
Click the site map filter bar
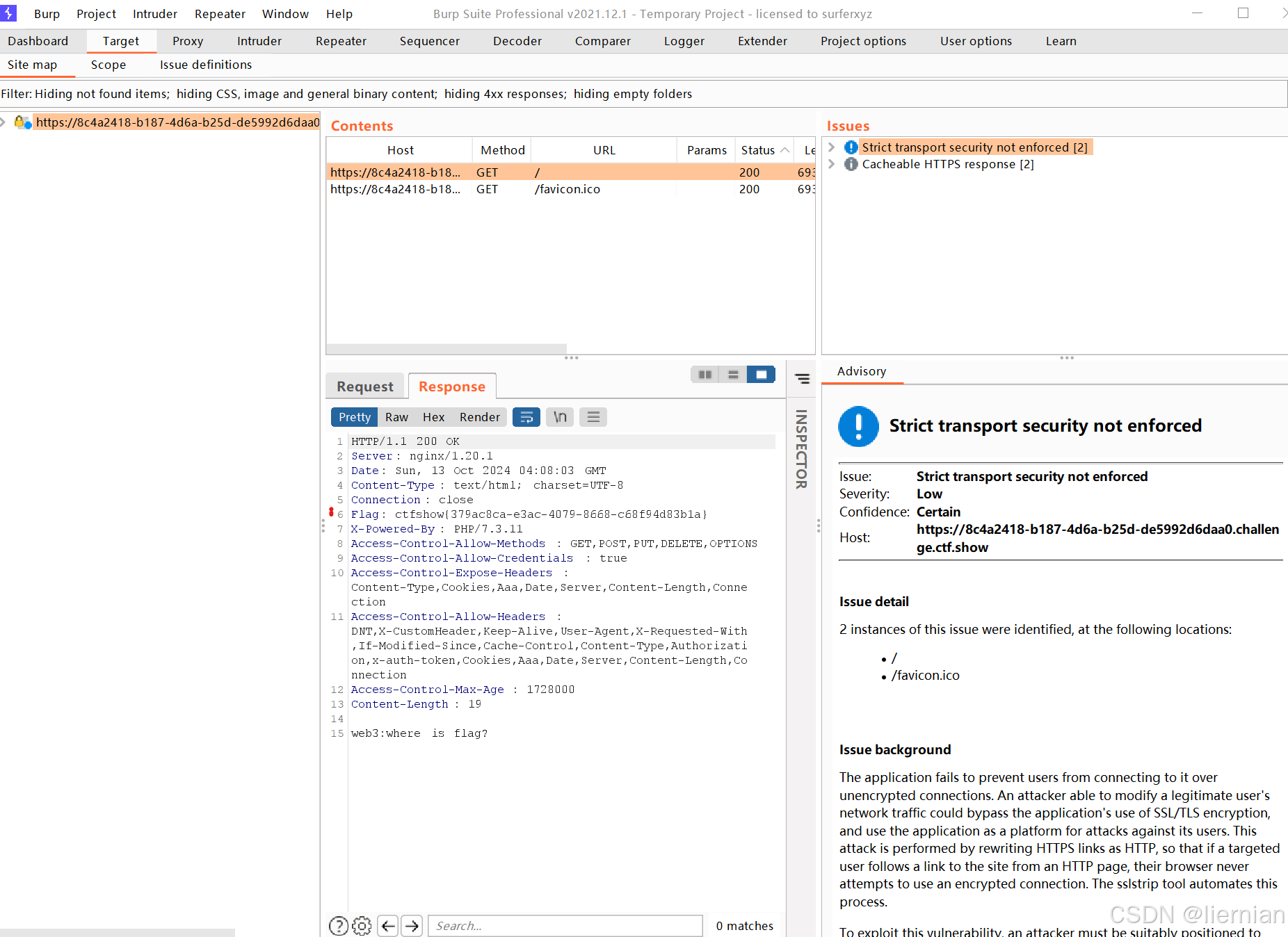[643, 94]
